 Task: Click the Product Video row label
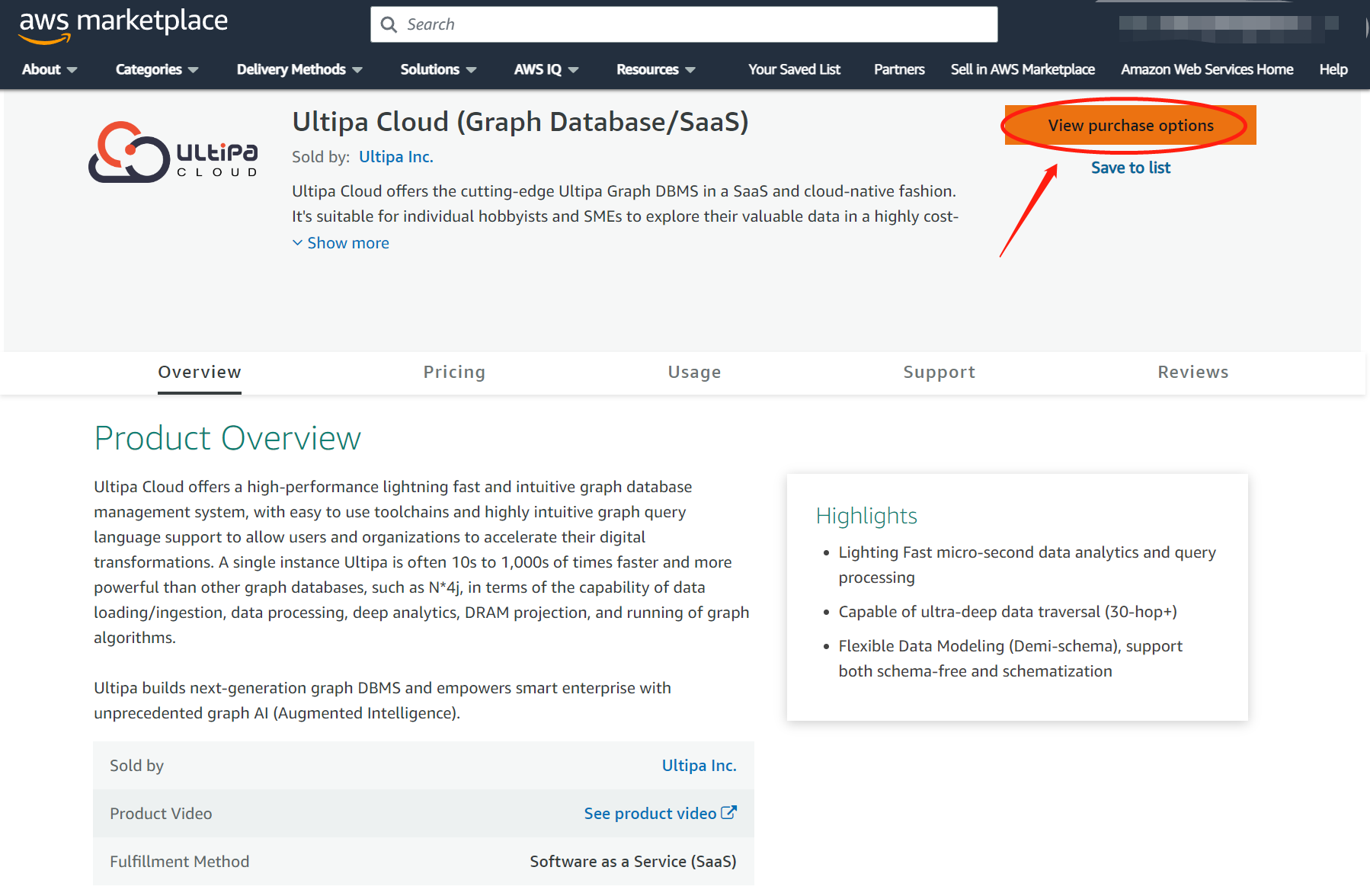coord(161,814)
